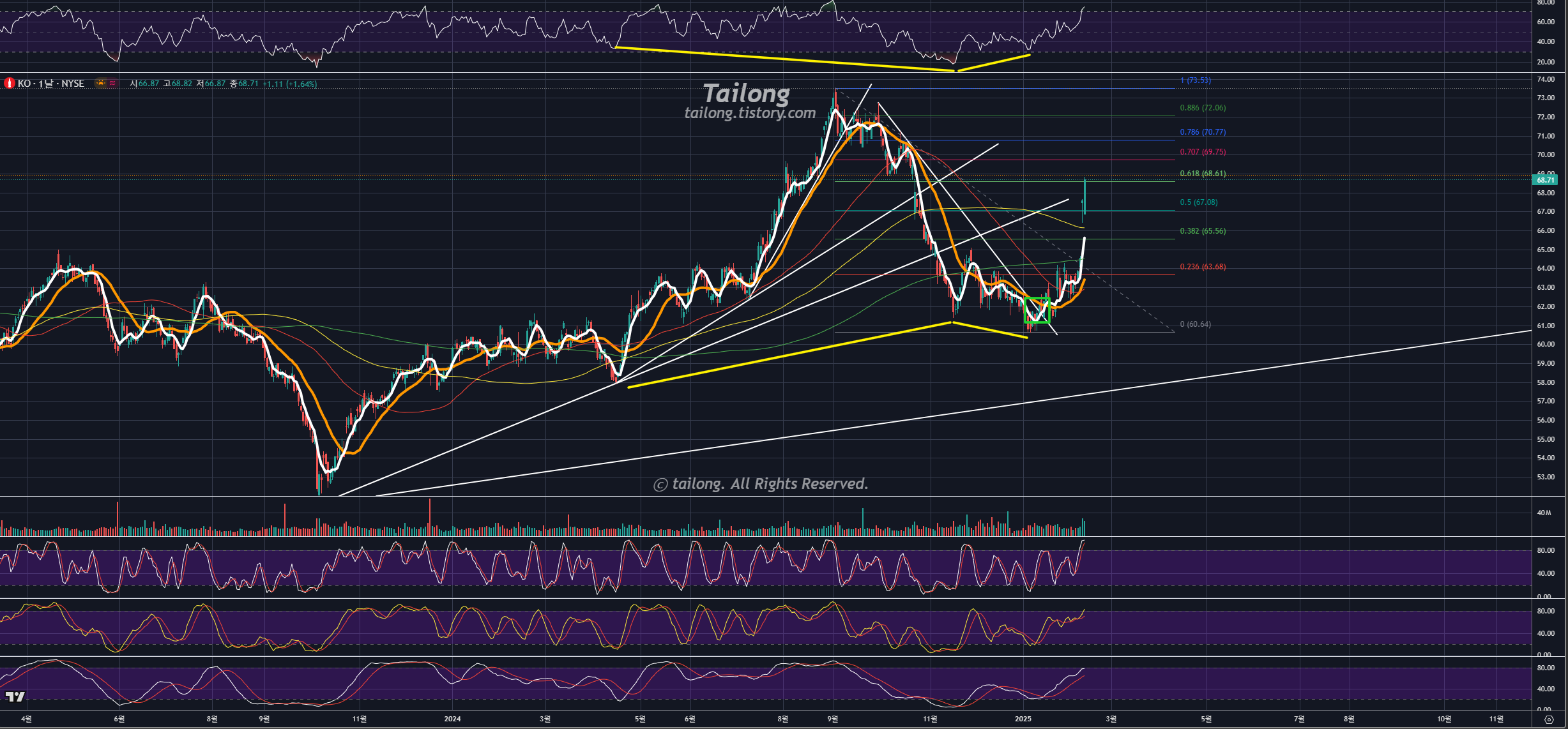Click the green 68.71 current price tag
This screenshot has width=1568, height=729.
[x=1546, y=180]
